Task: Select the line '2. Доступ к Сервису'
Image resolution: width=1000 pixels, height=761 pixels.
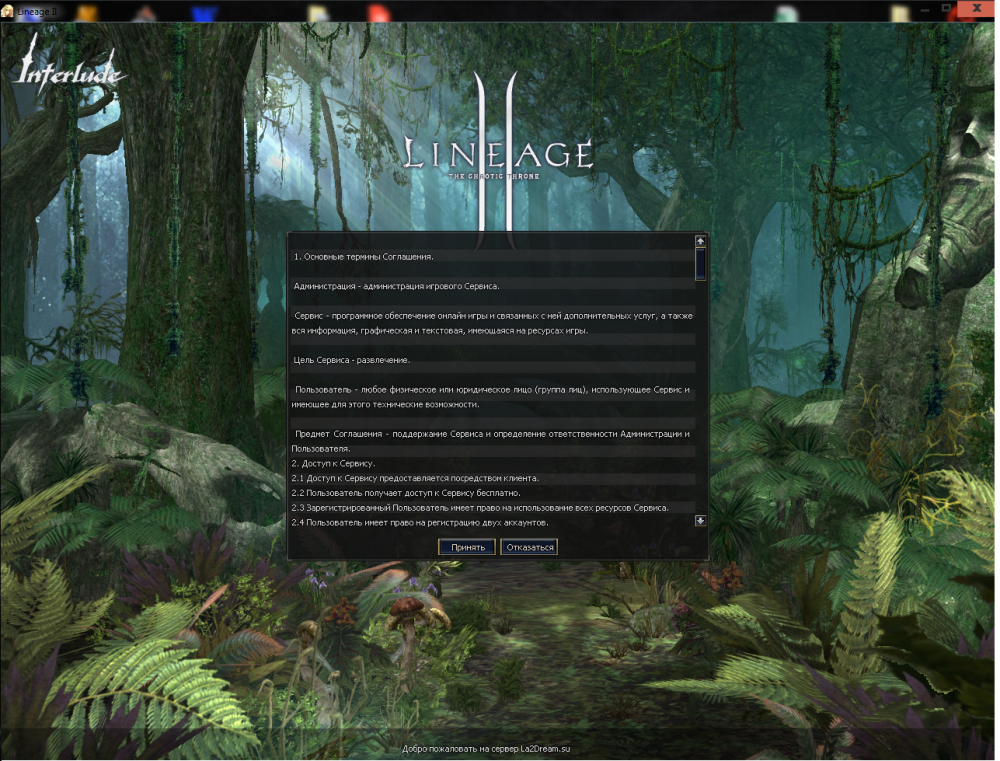Action: pyautogui.click(x=333, y=464)
